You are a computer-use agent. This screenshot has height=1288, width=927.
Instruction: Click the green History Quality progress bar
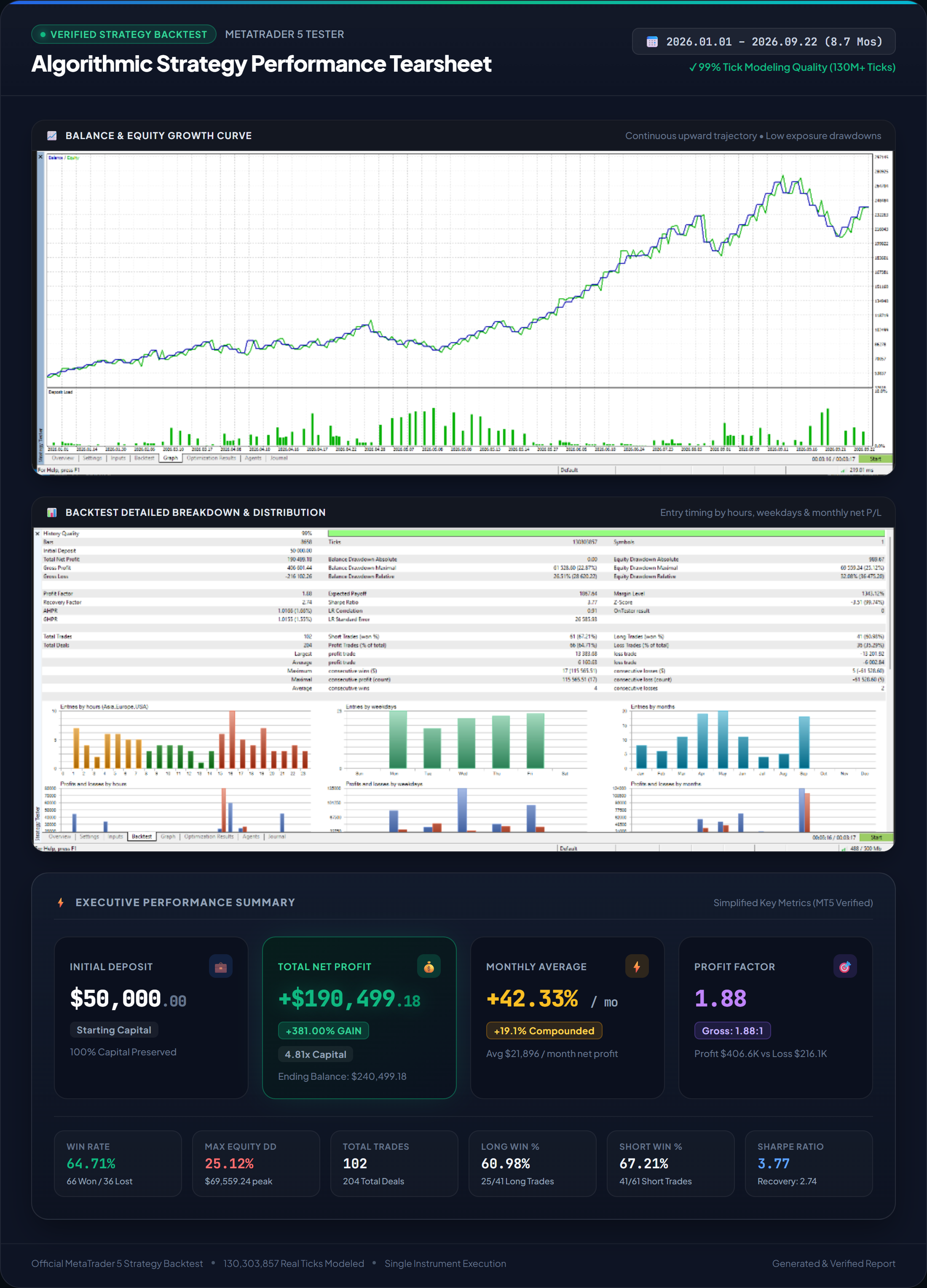605,533
